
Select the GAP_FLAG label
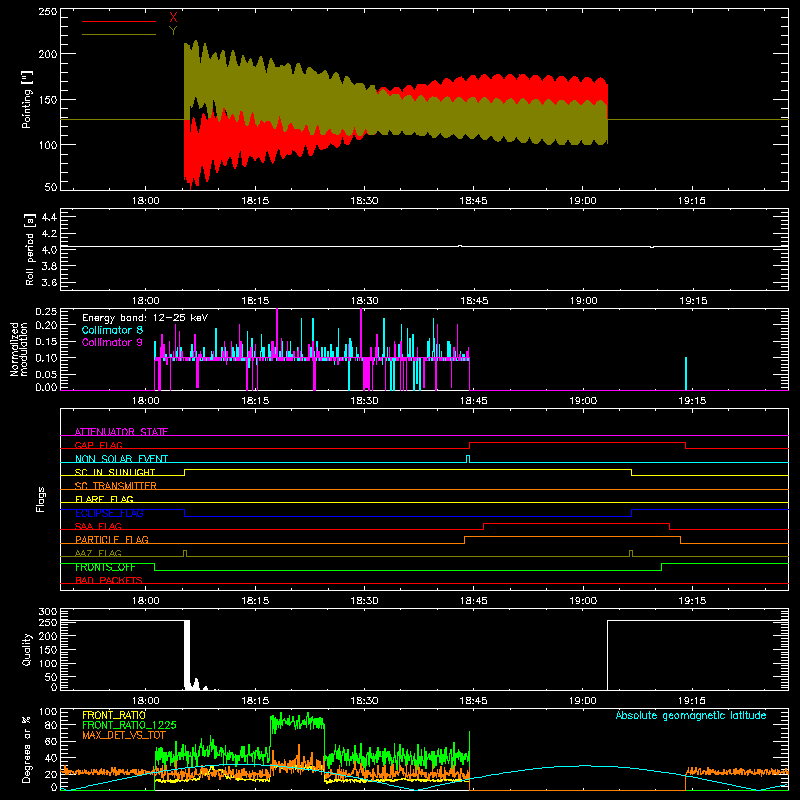[x=99, y=445]
